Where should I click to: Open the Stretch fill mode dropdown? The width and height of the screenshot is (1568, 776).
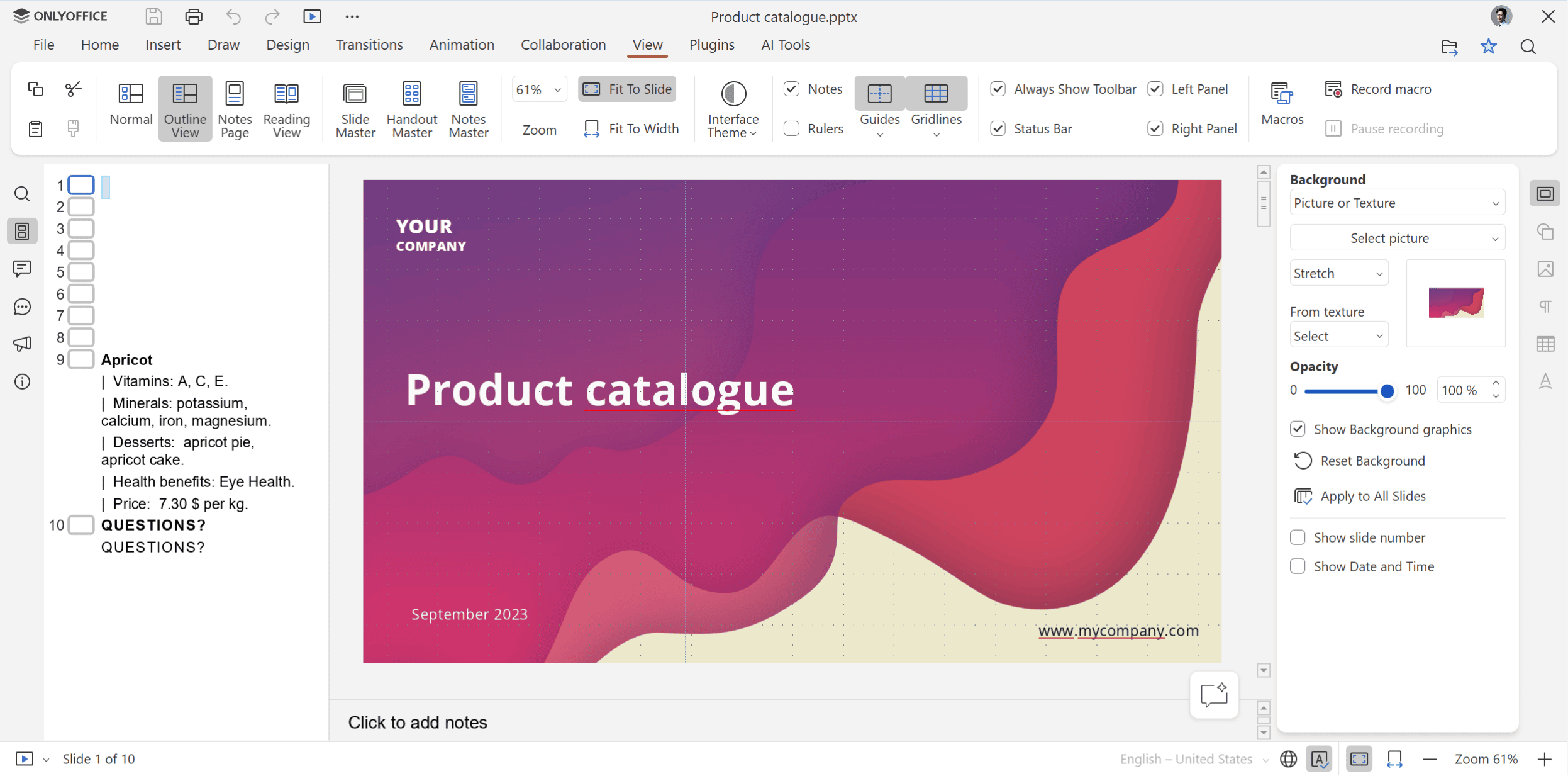tap(1338, 273)
